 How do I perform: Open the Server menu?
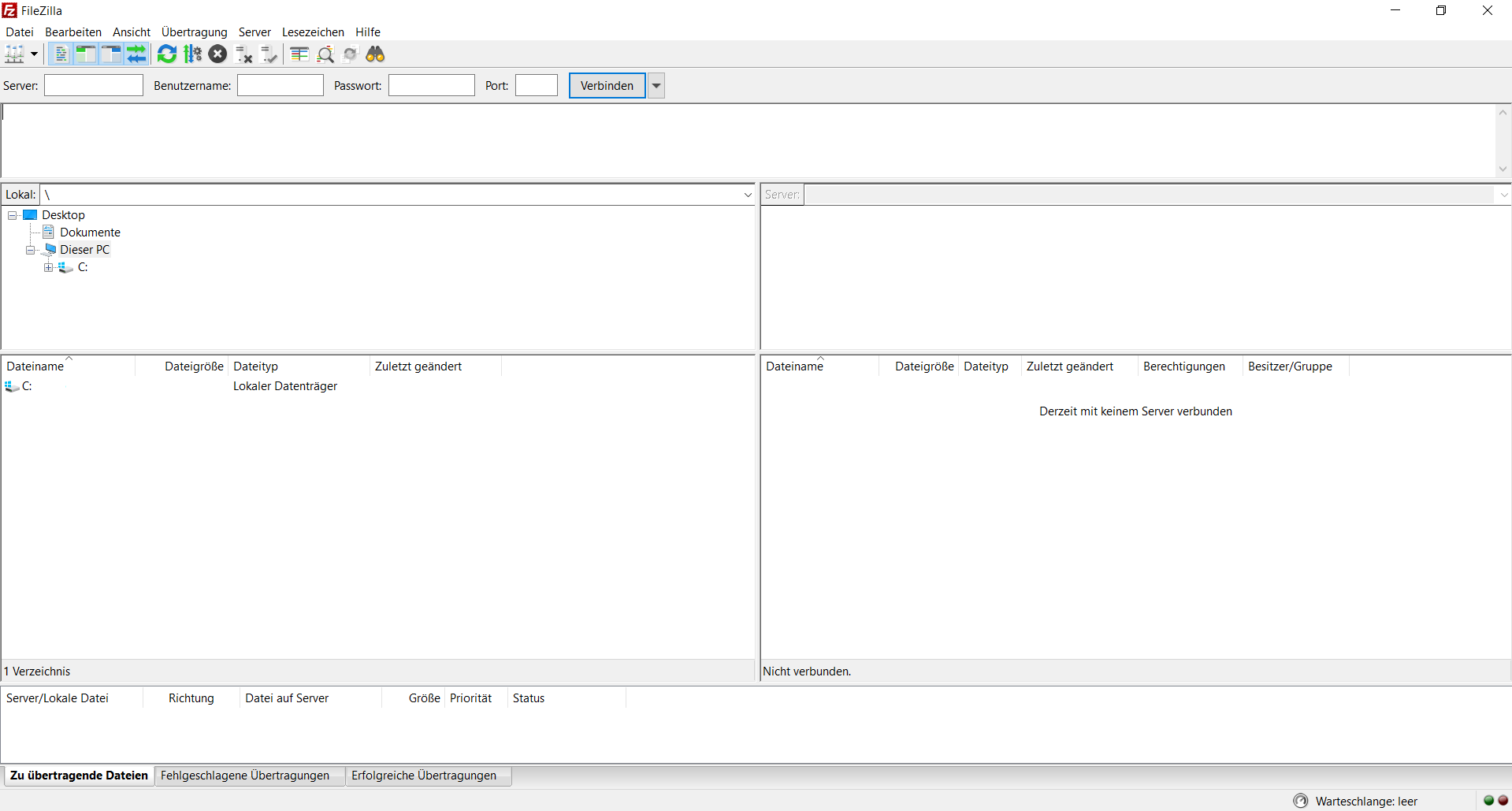(254, 32)
